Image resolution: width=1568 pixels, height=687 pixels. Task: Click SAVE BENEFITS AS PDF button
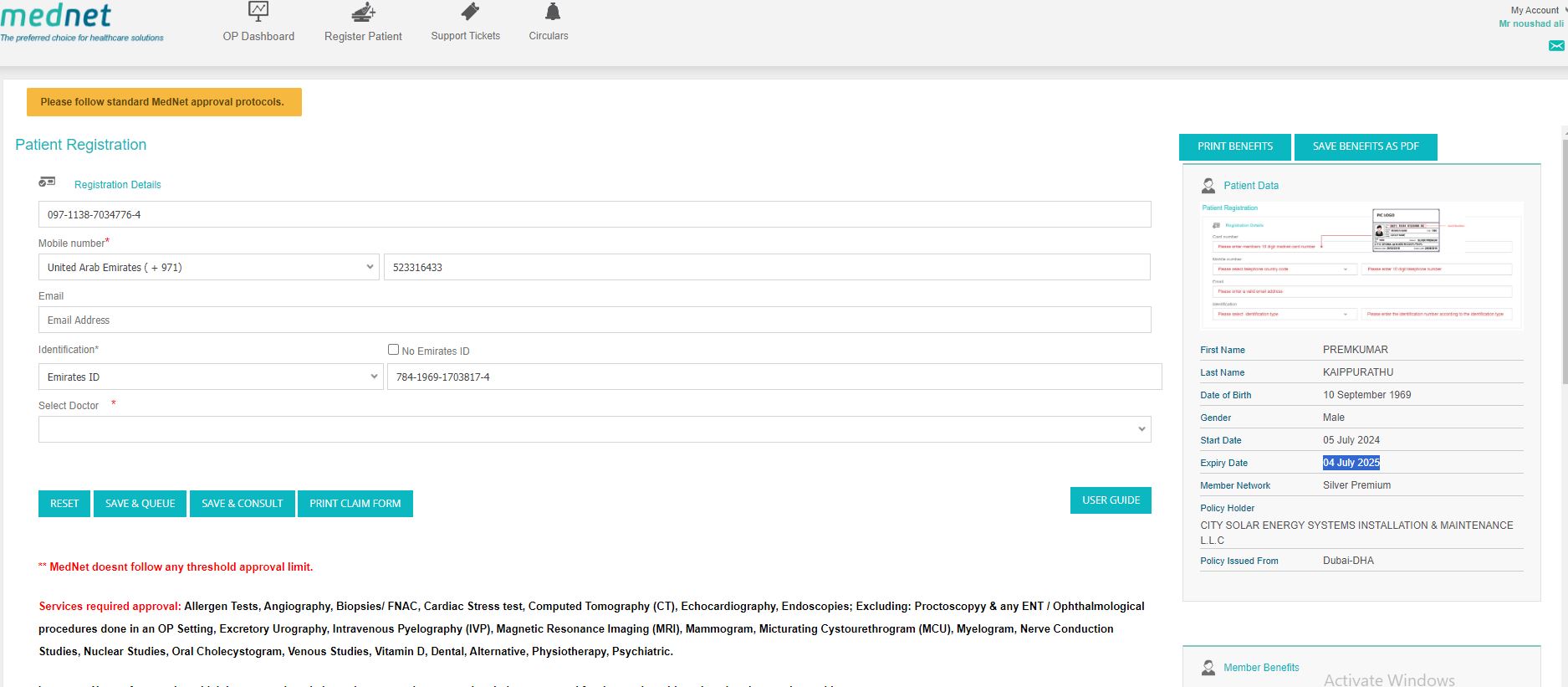click(x=1366, y=146)
